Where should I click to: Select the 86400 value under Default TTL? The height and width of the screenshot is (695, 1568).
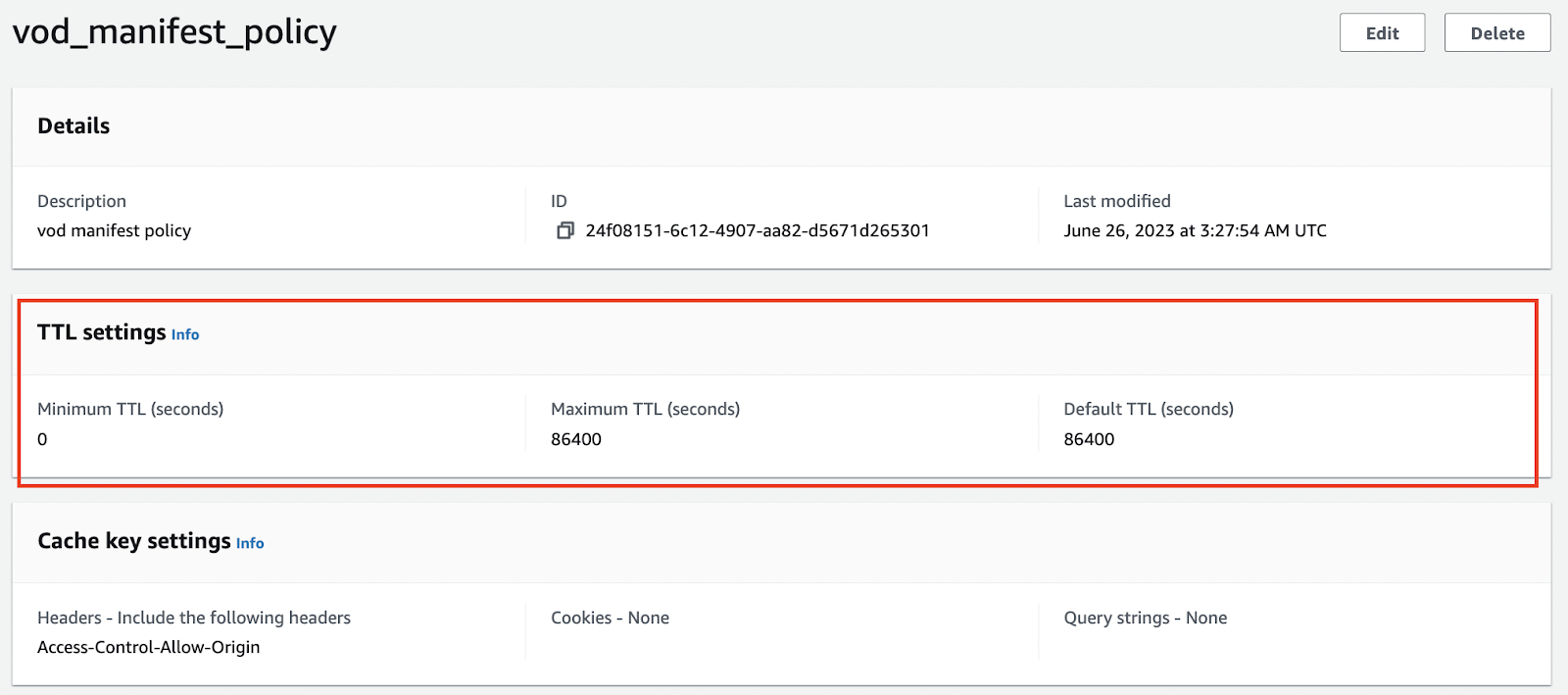coord(1089,439)
